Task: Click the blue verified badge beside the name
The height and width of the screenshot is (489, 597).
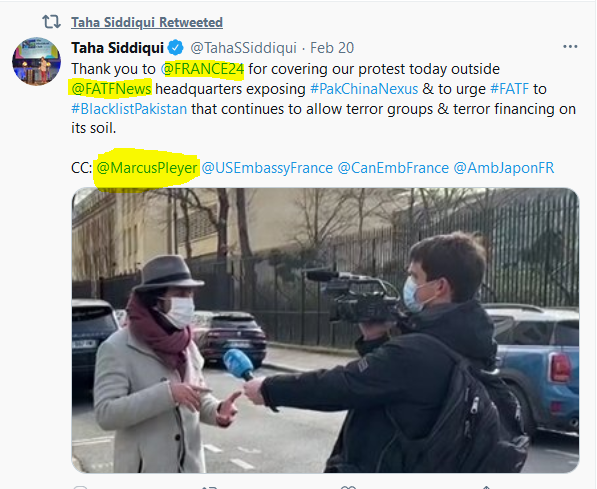Action: (x=176, y=48)
